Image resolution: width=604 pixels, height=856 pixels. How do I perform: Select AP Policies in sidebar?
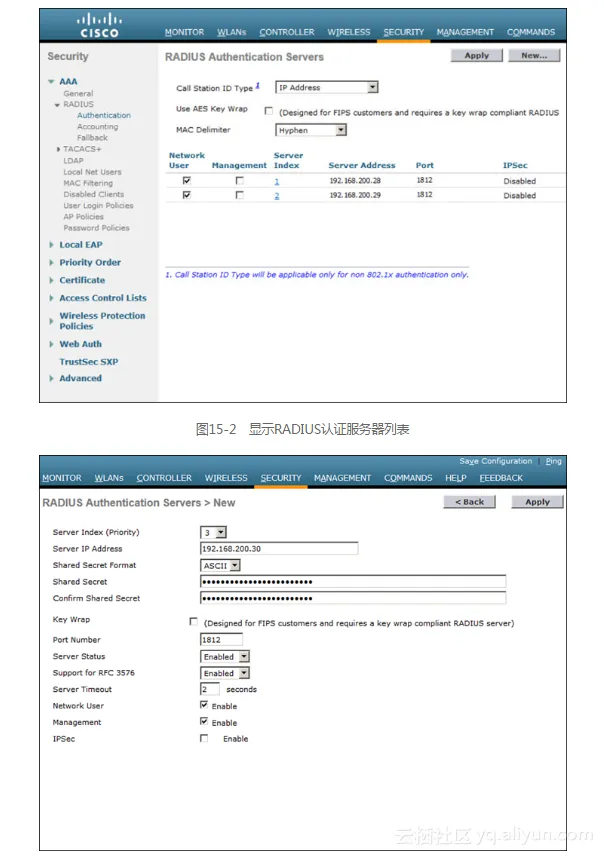(83, 217)
